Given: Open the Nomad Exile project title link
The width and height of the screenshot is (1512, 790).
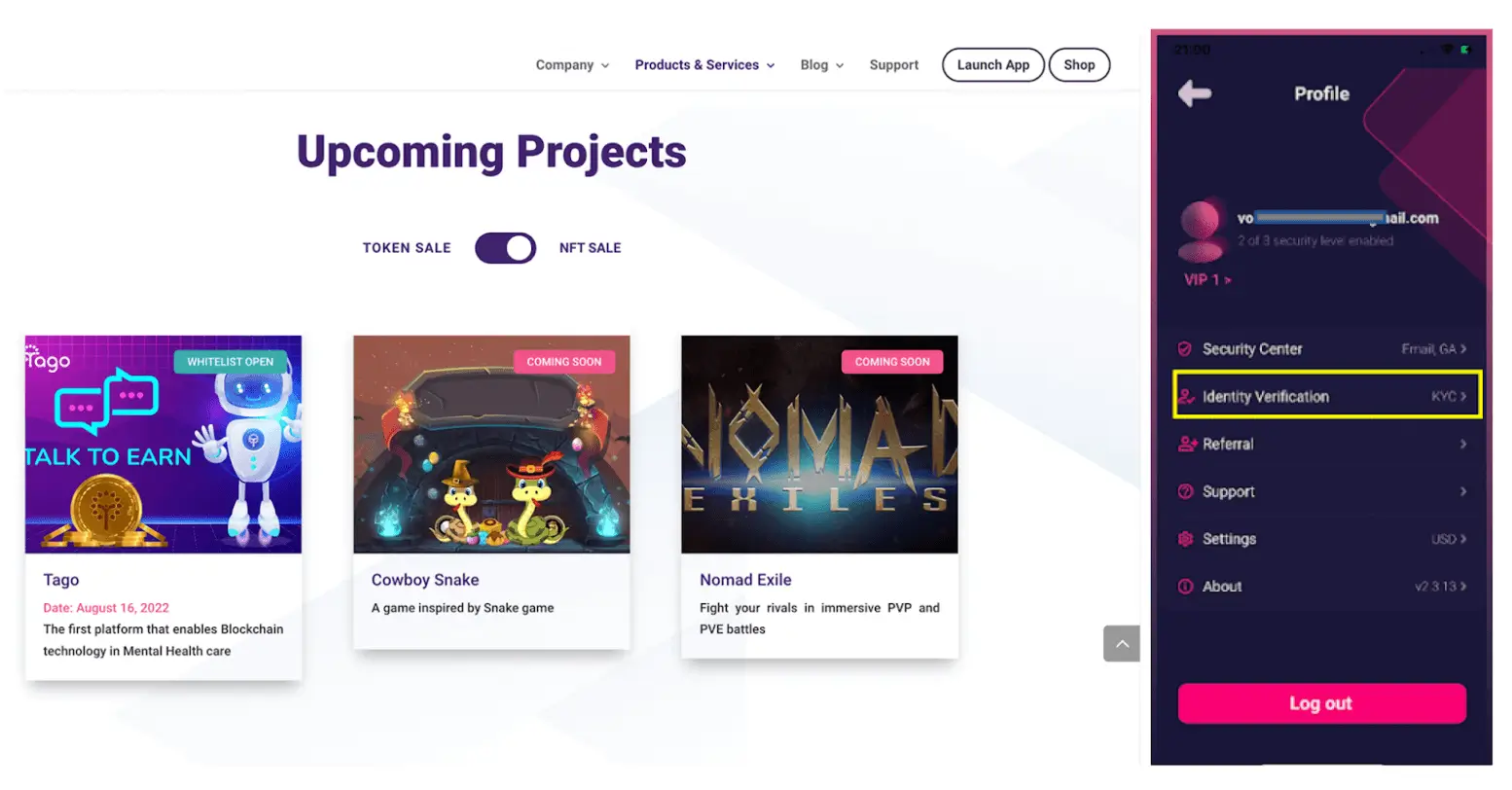Looking at the screenshot, I should pos(745,580).
